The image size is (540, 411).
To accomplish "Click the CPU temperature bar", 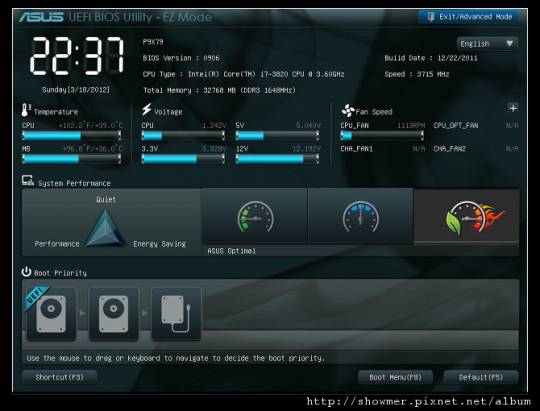I will (72, 136).
